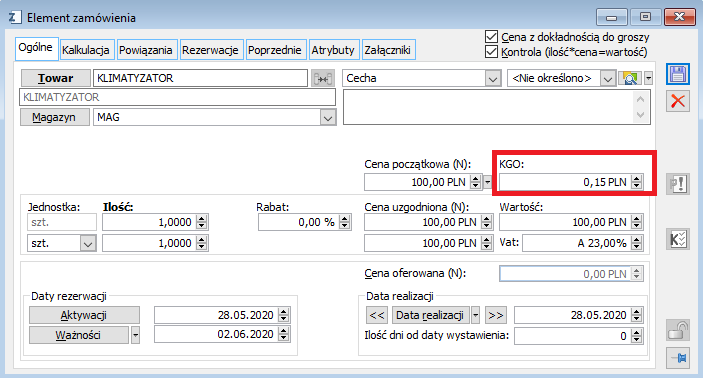Click the Wartość spinner
This screenshot has width=703, height=378.
click(x=636, y=222)
